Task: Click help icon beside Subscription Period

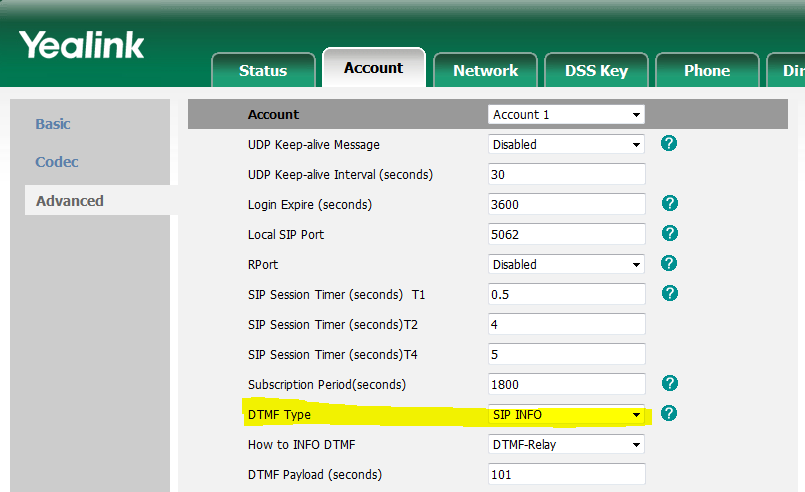Action: point(670,384)
